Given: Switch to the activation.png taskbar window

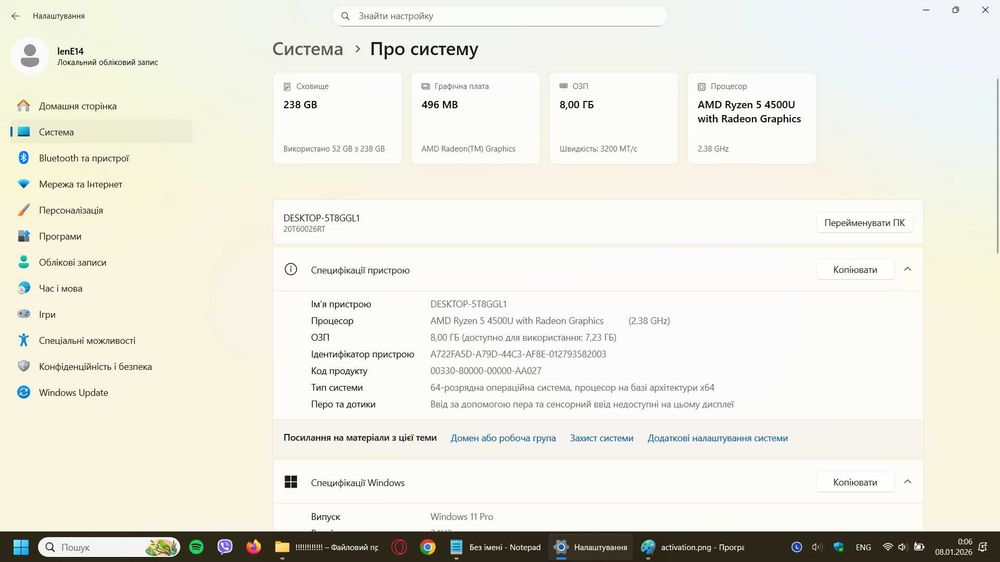Looking at the screenshot, I should (693, 547).
